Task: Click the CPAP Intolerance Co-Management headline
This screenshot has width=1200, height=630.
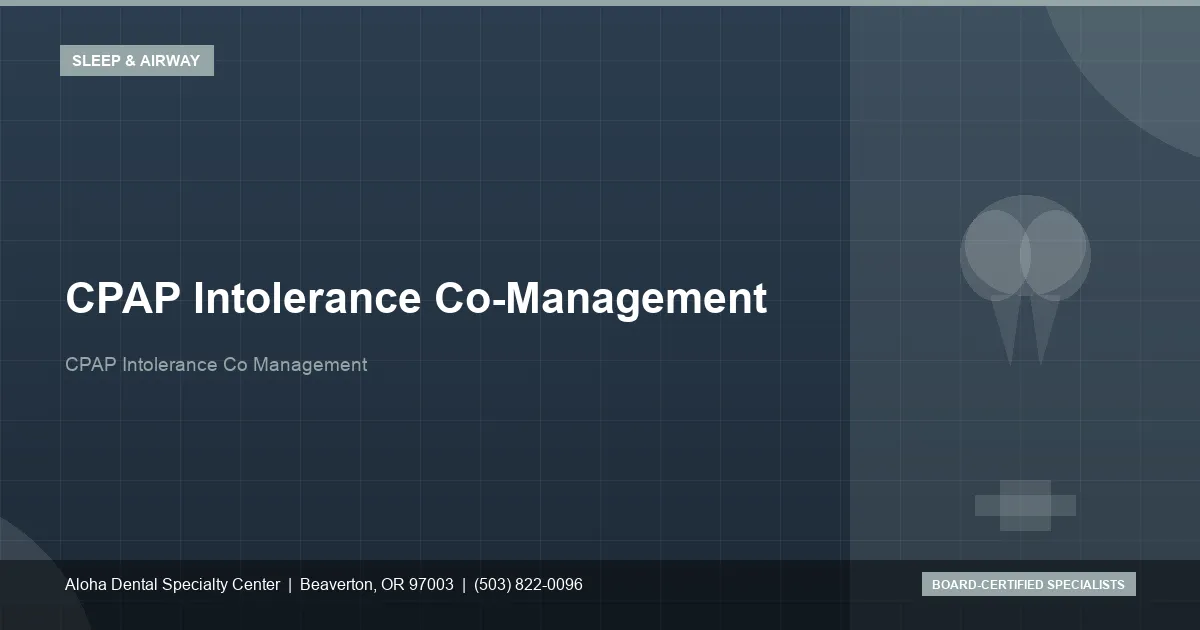Action: point(416,298)
